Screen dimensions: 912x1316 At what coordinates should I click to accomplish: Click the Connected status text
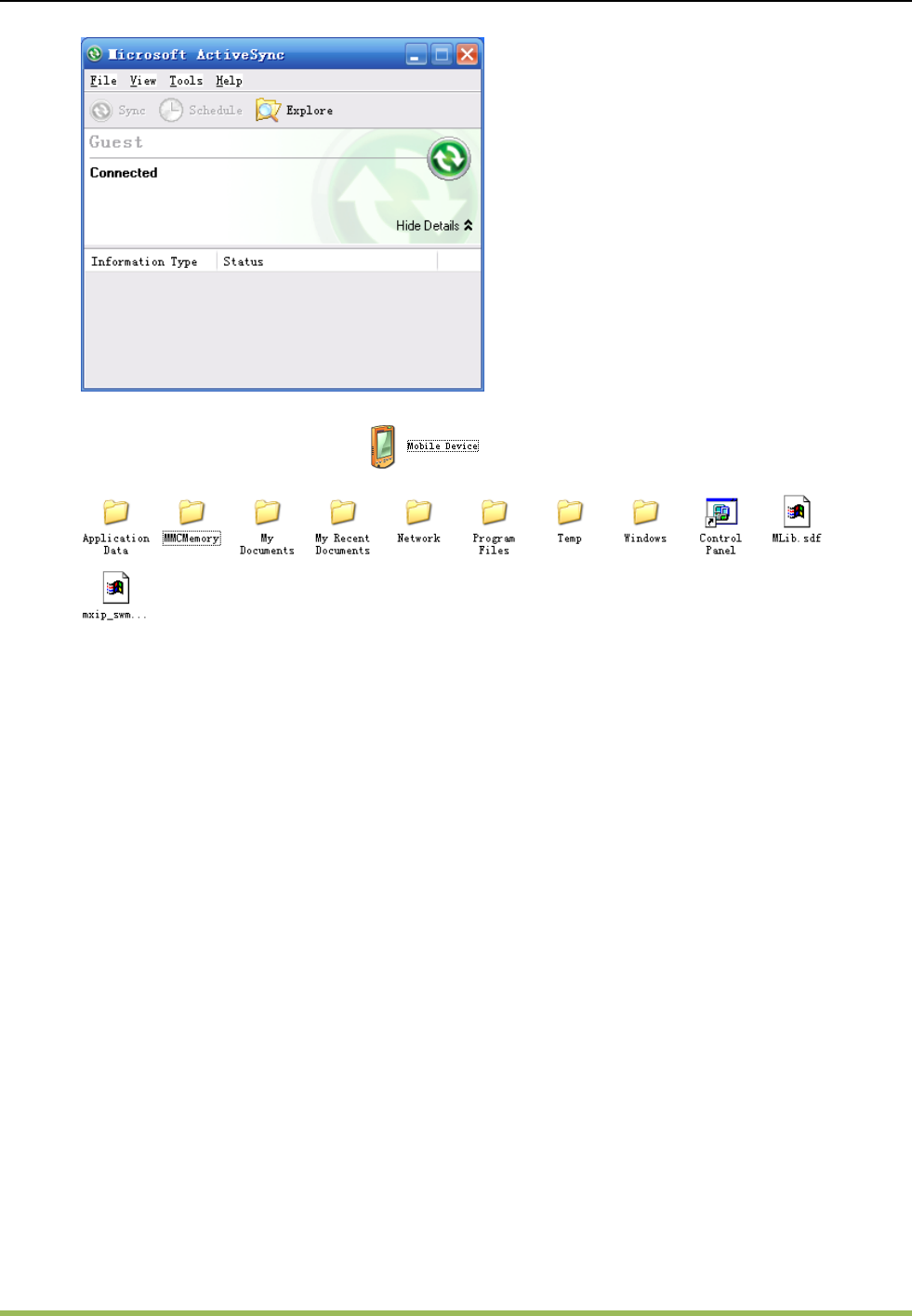(124, 173)
